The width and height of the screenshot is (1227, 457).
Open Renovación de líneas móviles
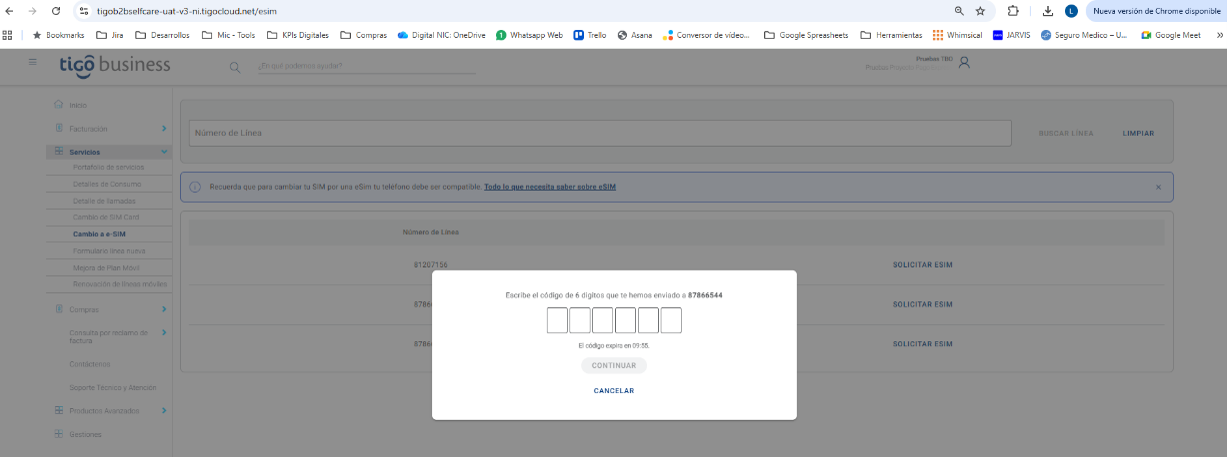pos(120,284)
